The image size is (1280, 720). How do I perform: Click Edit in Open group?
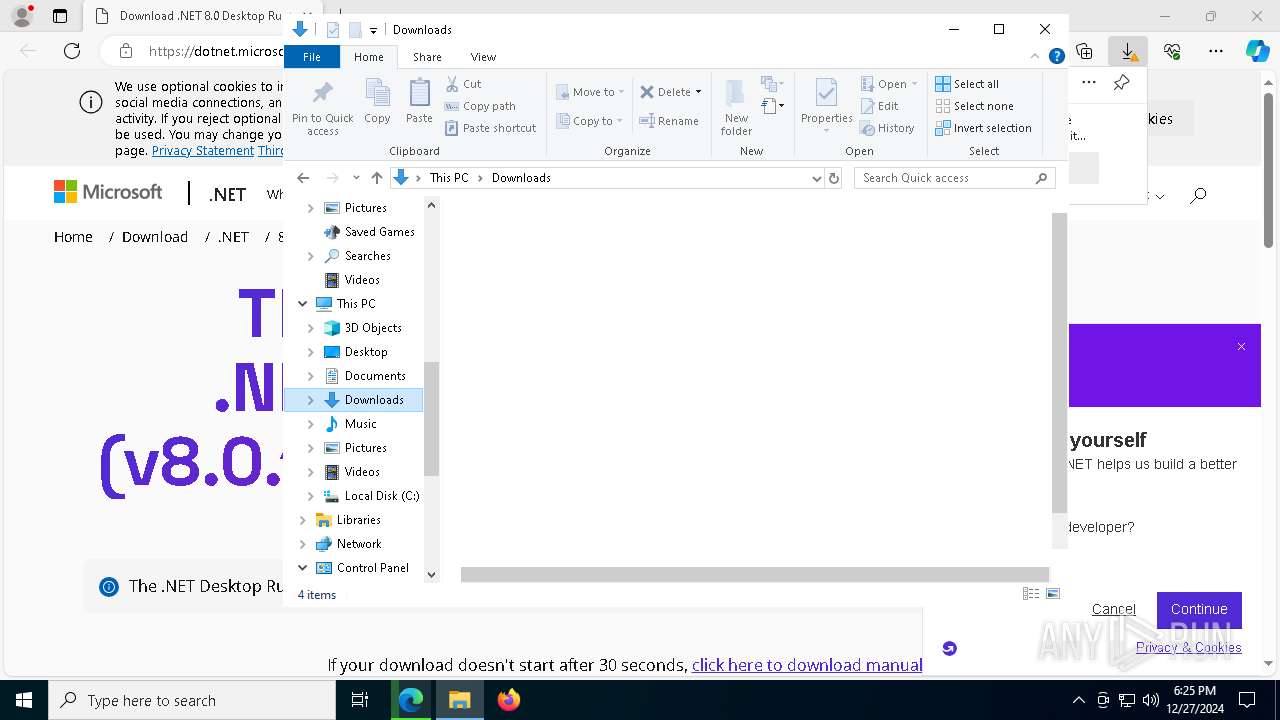pos(879,106)
